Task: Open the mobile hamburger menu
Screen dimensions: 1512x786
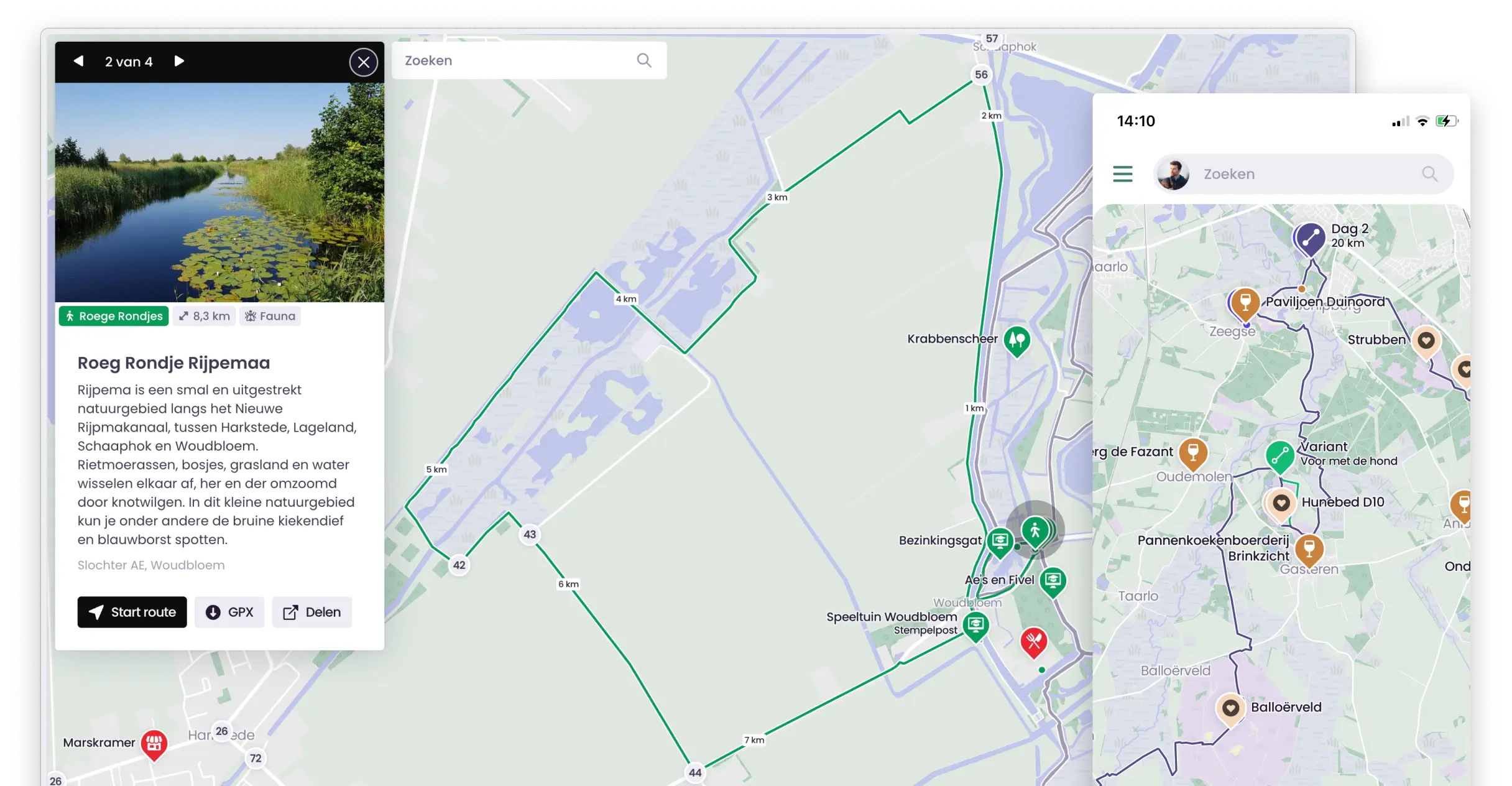Action: click(x=1123, y=174)
